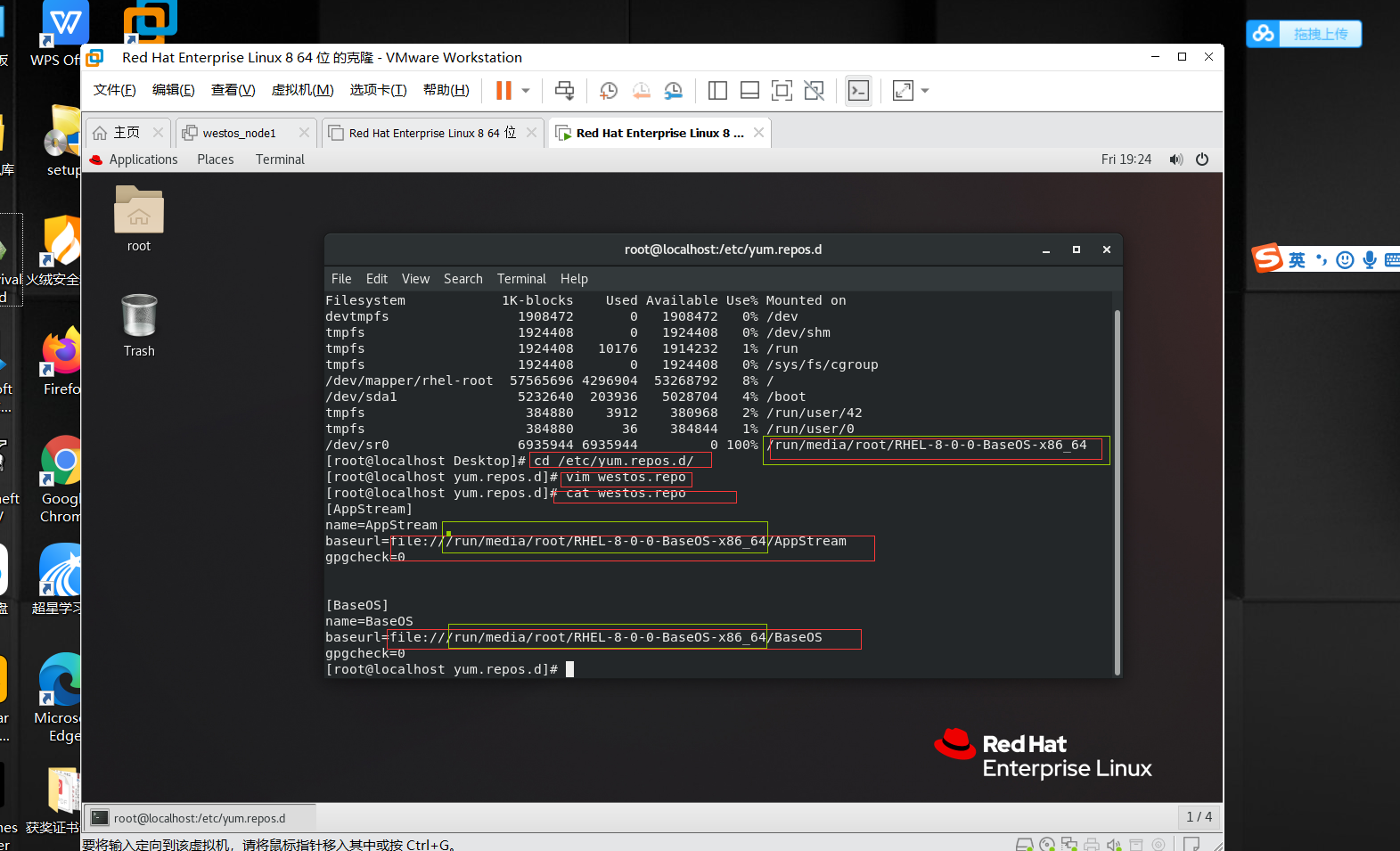The width and height of the screenshot is (1400, 851).
Task: Click the CD/DVD device status icon
Action: coord(1047,844)
